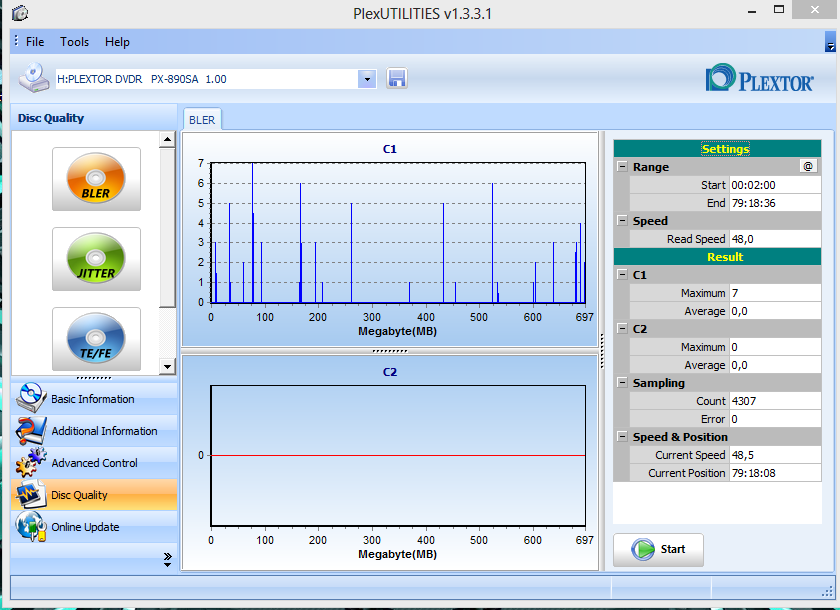Collapse the Speed & Position group
The width and height of the screenshot is (840, 610).
(x=622, y=437)
